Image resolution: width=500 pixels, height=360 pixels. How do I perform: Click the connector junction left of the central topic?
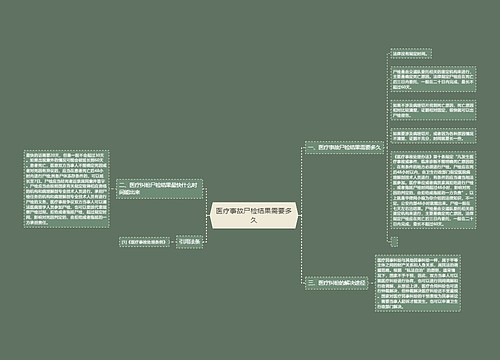point(208,215)
